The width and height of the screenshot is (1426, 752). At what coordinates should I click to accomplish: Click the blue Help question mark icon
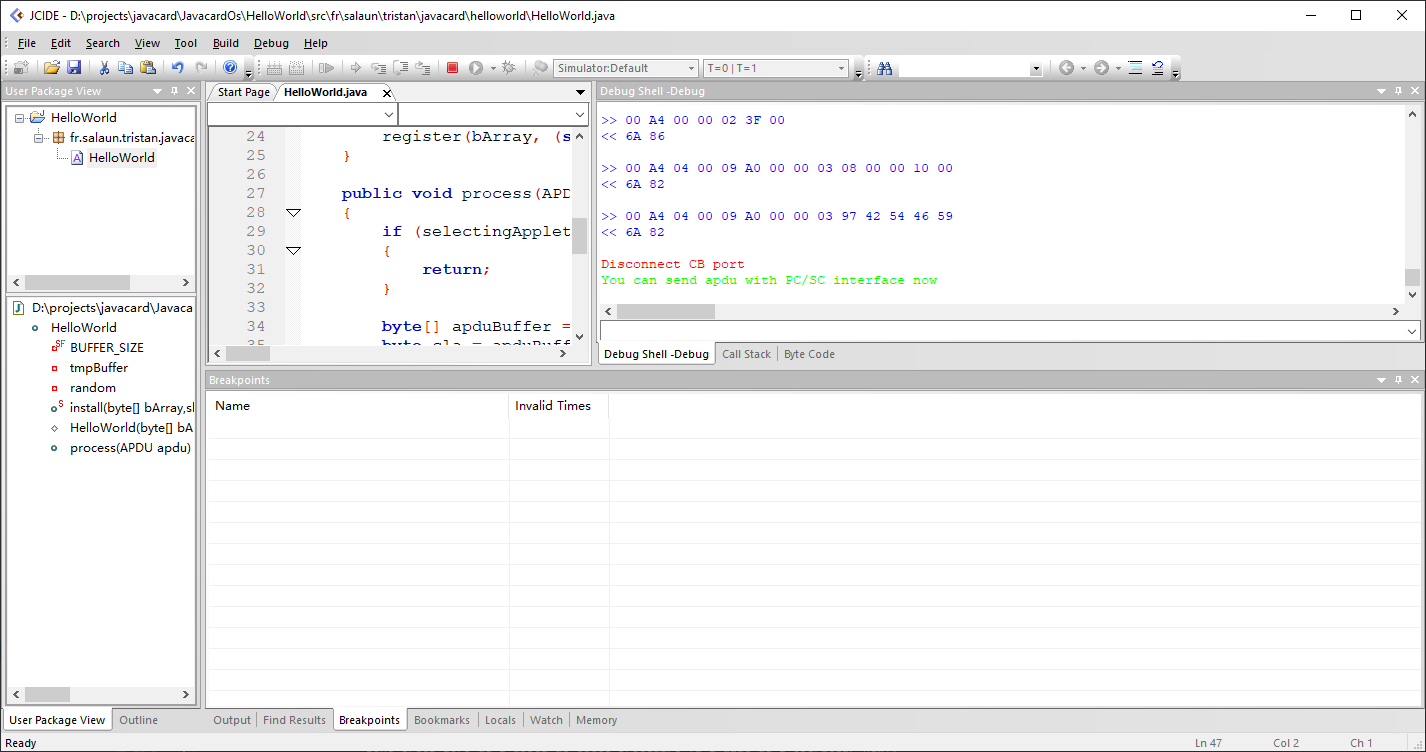pos(230,68)
